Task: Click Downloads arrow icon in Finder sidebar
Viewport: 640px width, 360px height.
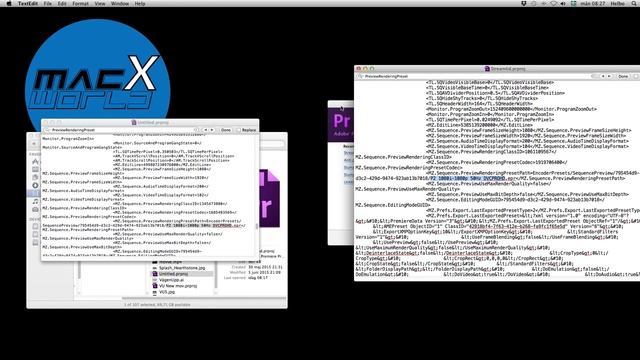Action: (35, 185)
